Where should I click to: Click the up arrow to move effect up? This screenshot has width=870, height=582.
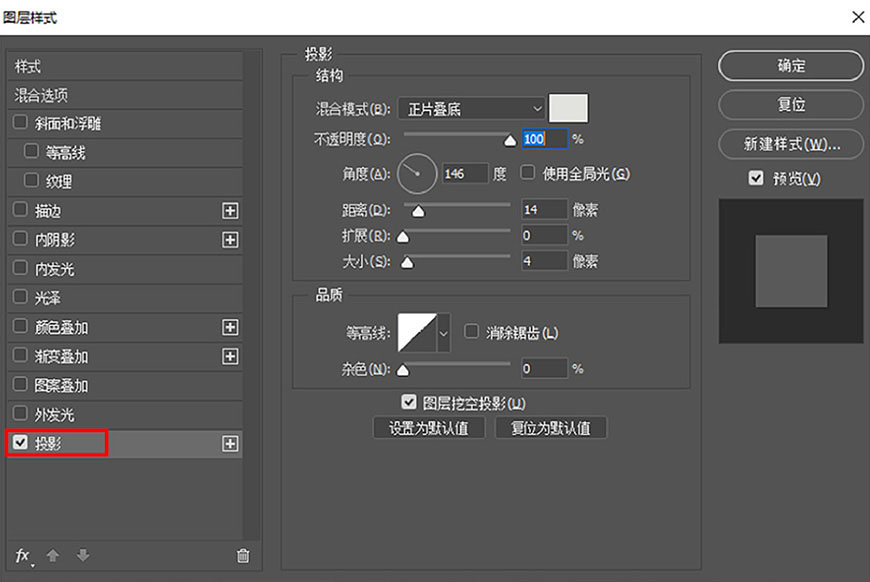pyautogui.click(x=51, y=556)
